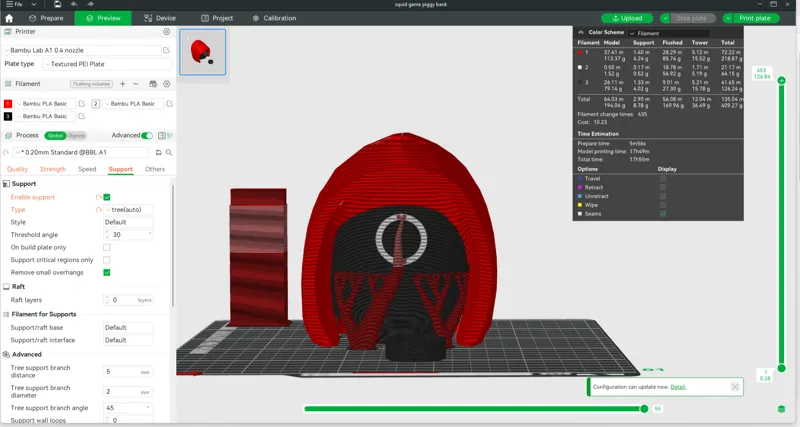Image resolution: width=800 pixels, height=427 pixels.
Task: Click filament 3 black color swatch
Action: [8, 116]
